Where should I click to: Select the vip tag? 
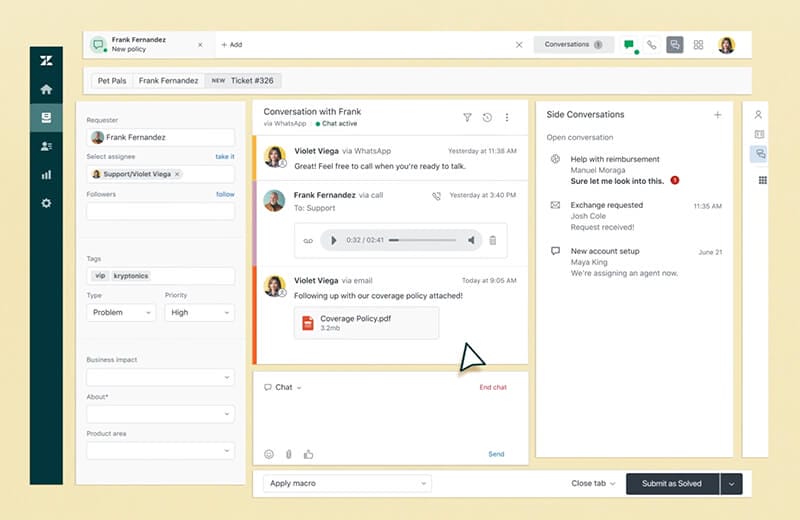point(100,276)
